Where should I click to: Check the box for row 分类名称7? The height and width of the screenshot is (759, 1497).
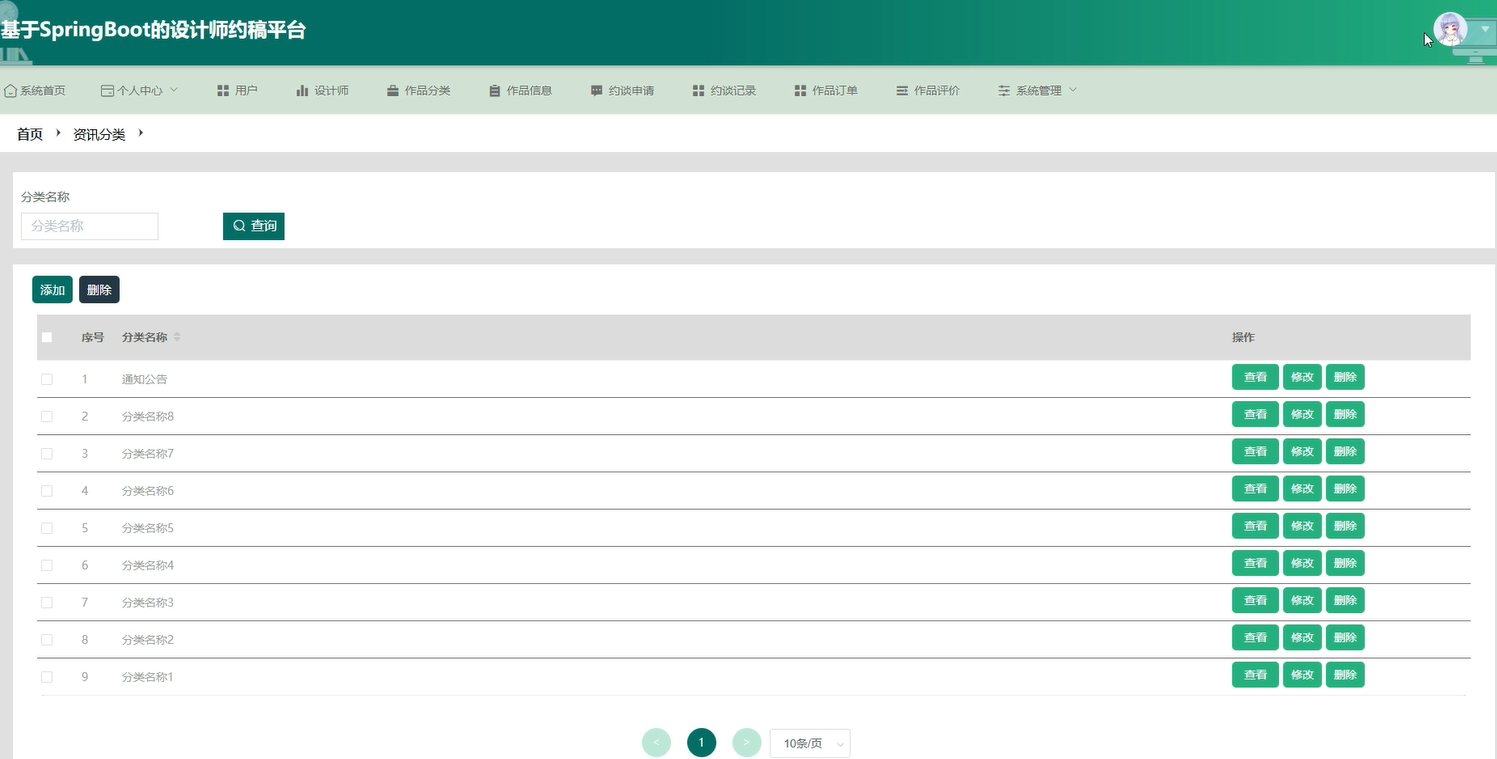pyautogui.click(x=47, y=453)
